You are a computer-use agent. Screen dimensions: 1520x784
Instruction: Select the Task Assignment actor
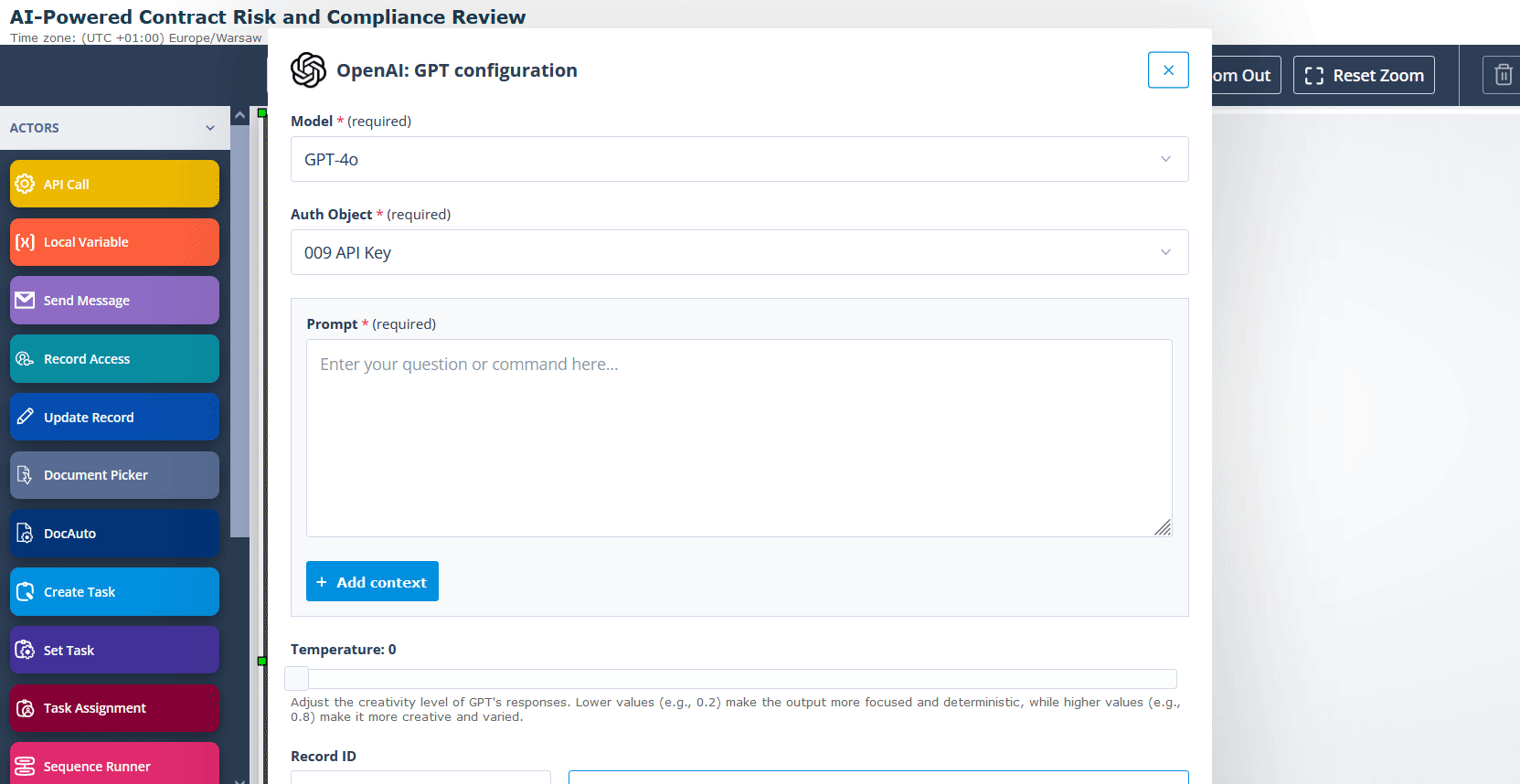point(114,708)
